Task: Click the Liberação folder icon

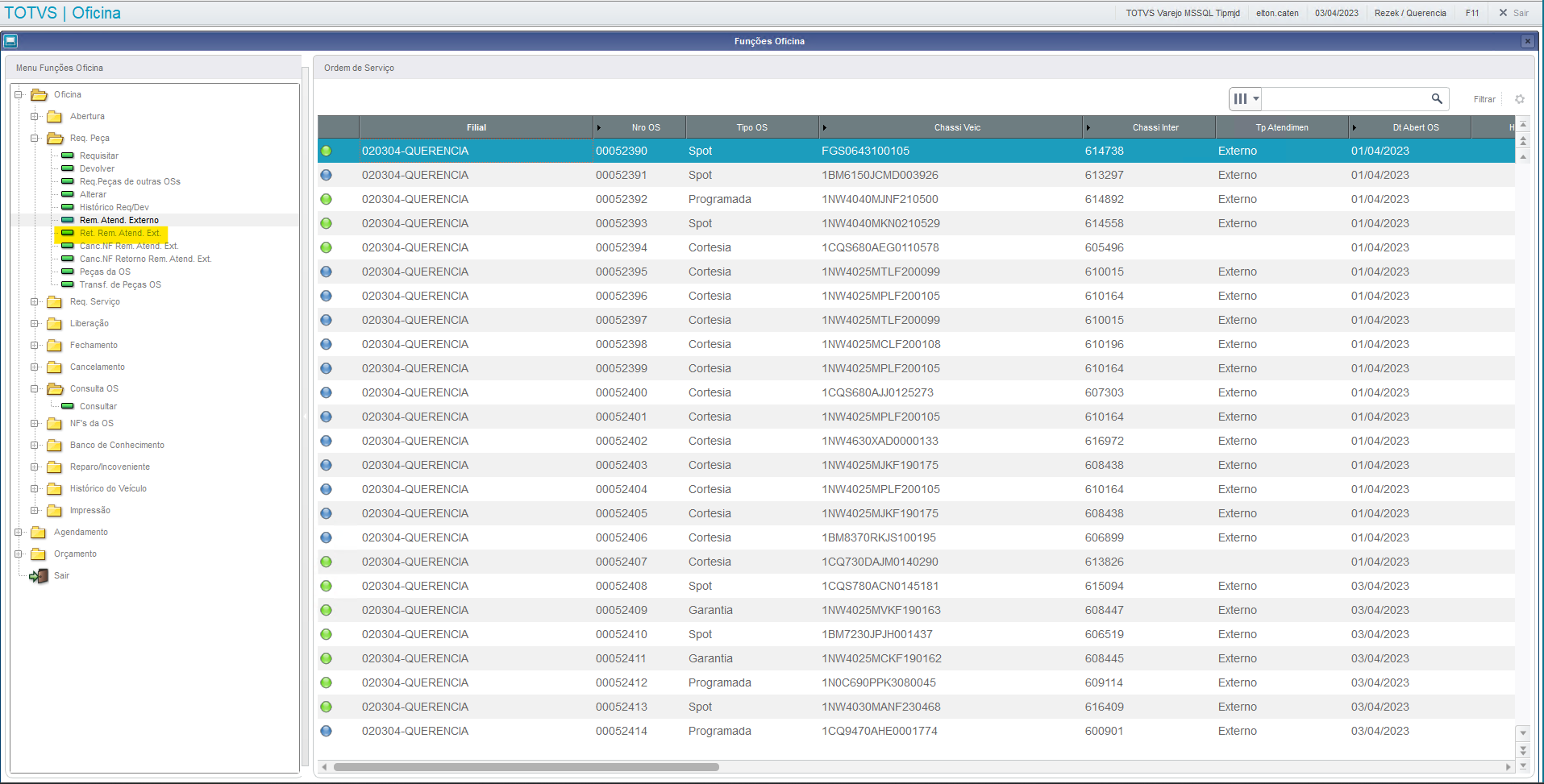Action: [54, 324]
